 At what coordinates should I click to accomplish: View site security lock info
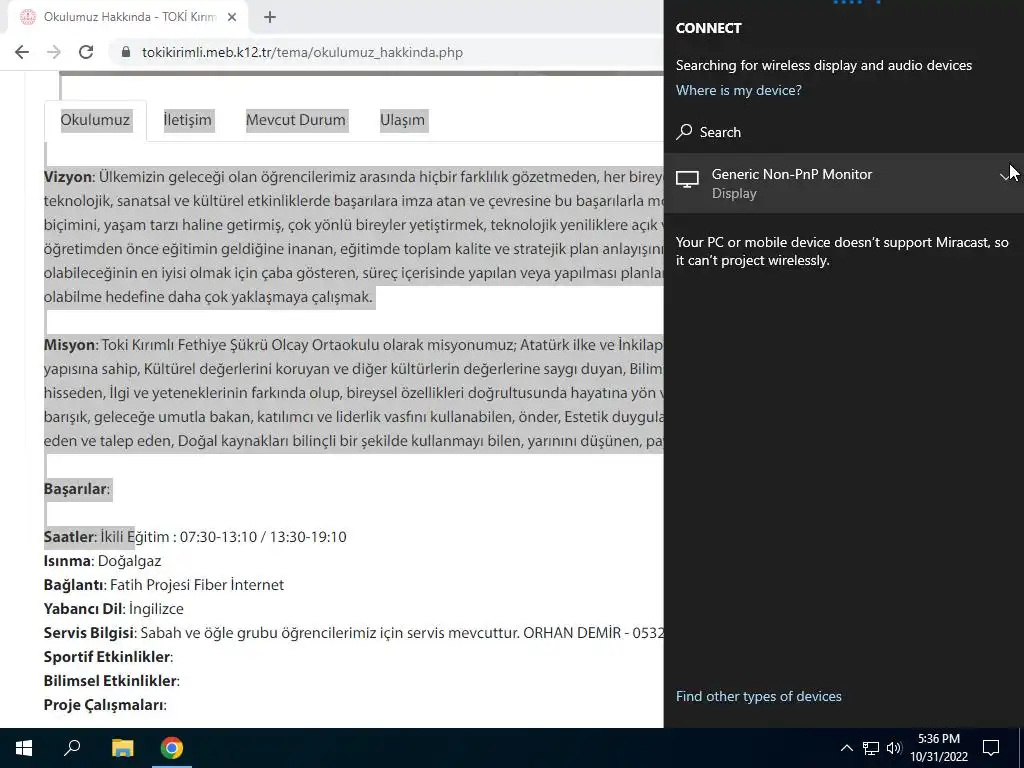127,52
